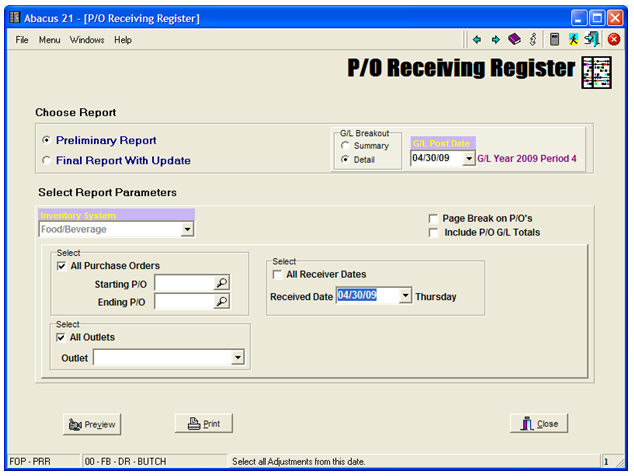Click the red X toolbar icon
The image size is (634, 476).
[x=614, y=40]
